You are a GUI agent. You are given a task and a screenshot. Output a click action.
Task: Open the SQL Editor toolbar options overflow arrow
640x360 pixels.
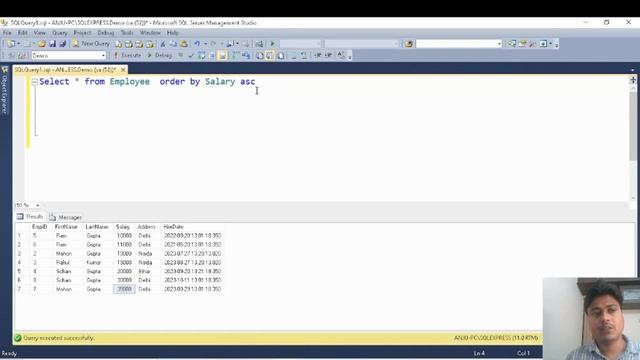click(x=350, y=56)
